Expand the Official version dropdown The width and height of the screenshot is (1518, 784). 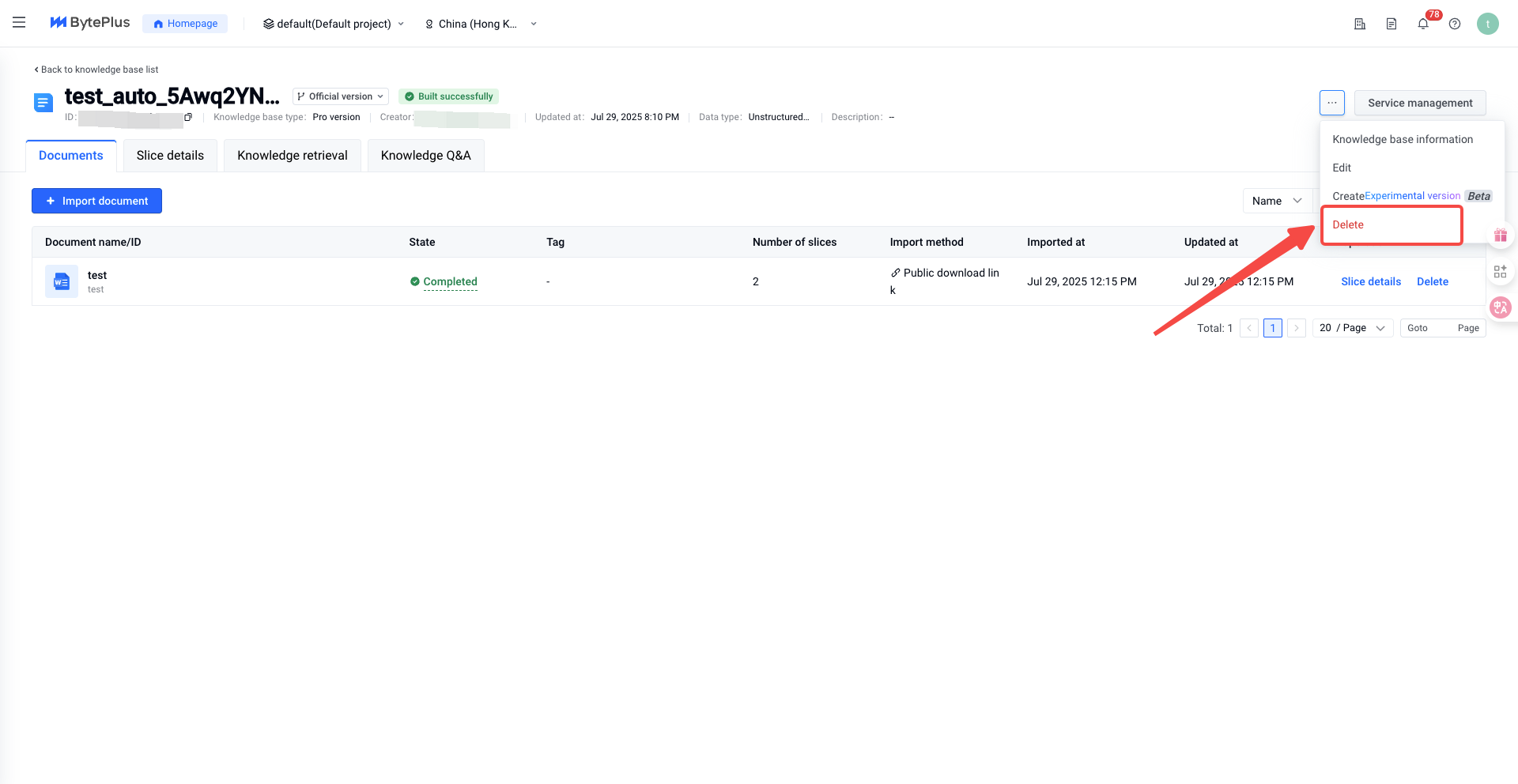pyautogui.click(x=341, y=96)
